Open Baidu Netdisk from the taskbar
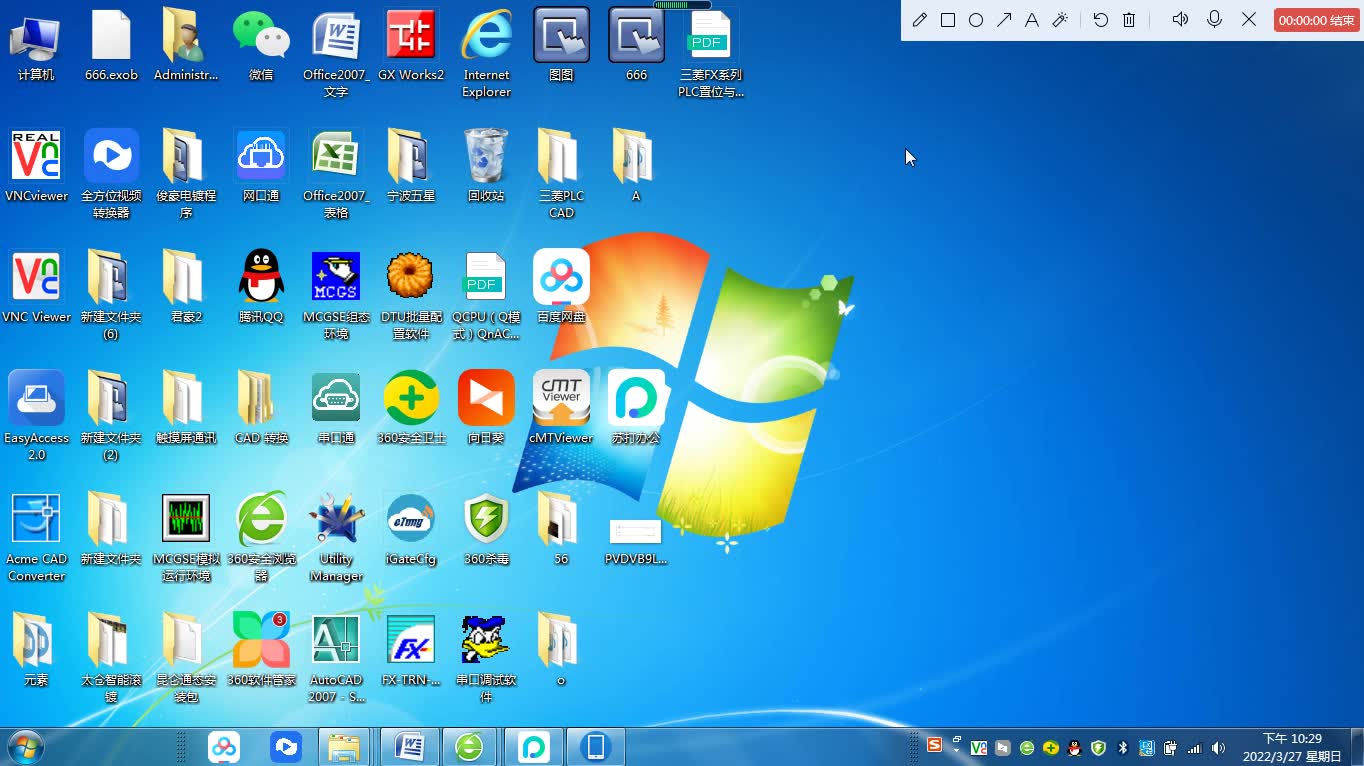1364x766 pixels. [224, 747]
